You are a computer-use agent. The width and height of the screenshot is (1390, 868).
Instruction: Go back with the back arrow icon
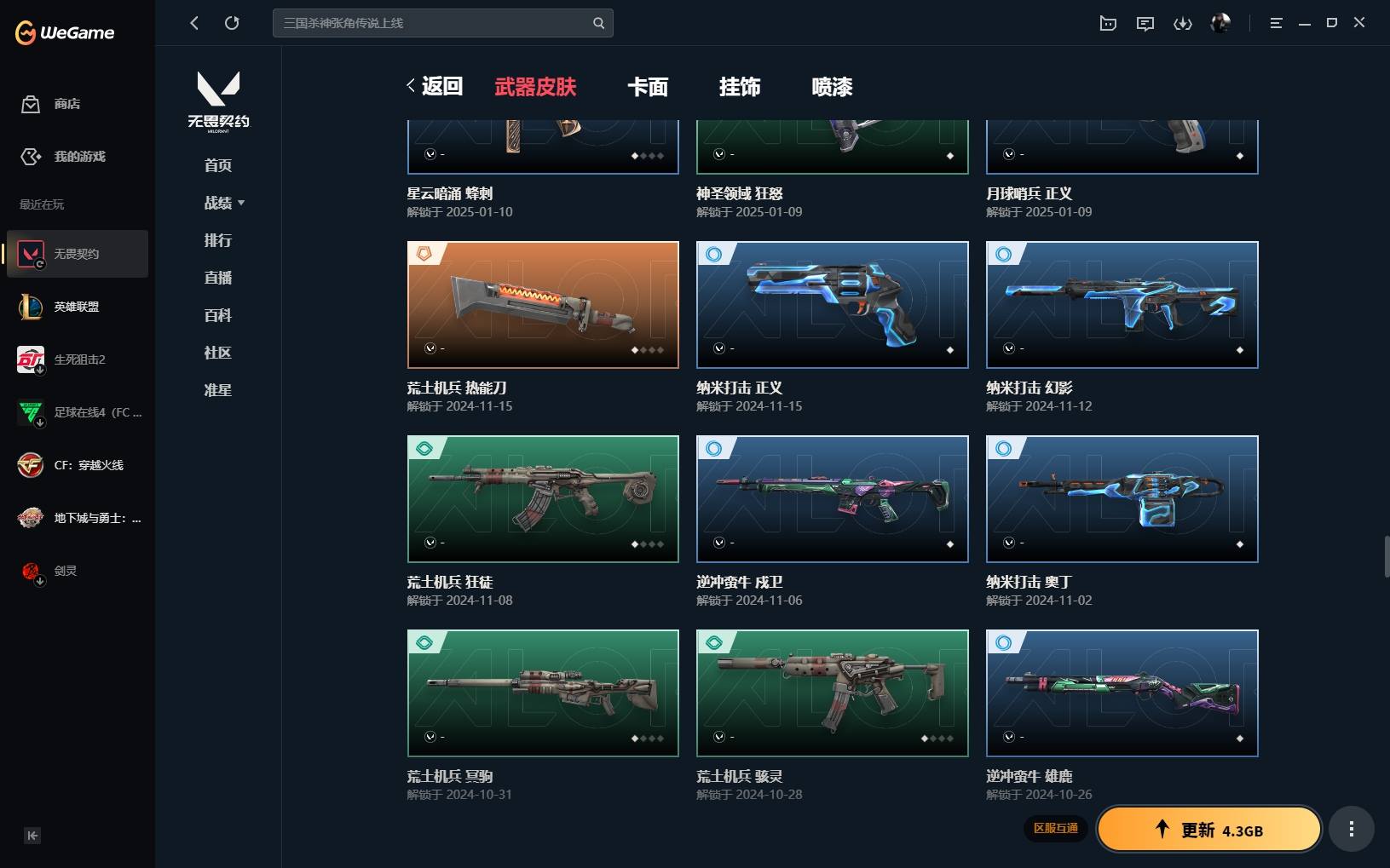coord(194,23)
